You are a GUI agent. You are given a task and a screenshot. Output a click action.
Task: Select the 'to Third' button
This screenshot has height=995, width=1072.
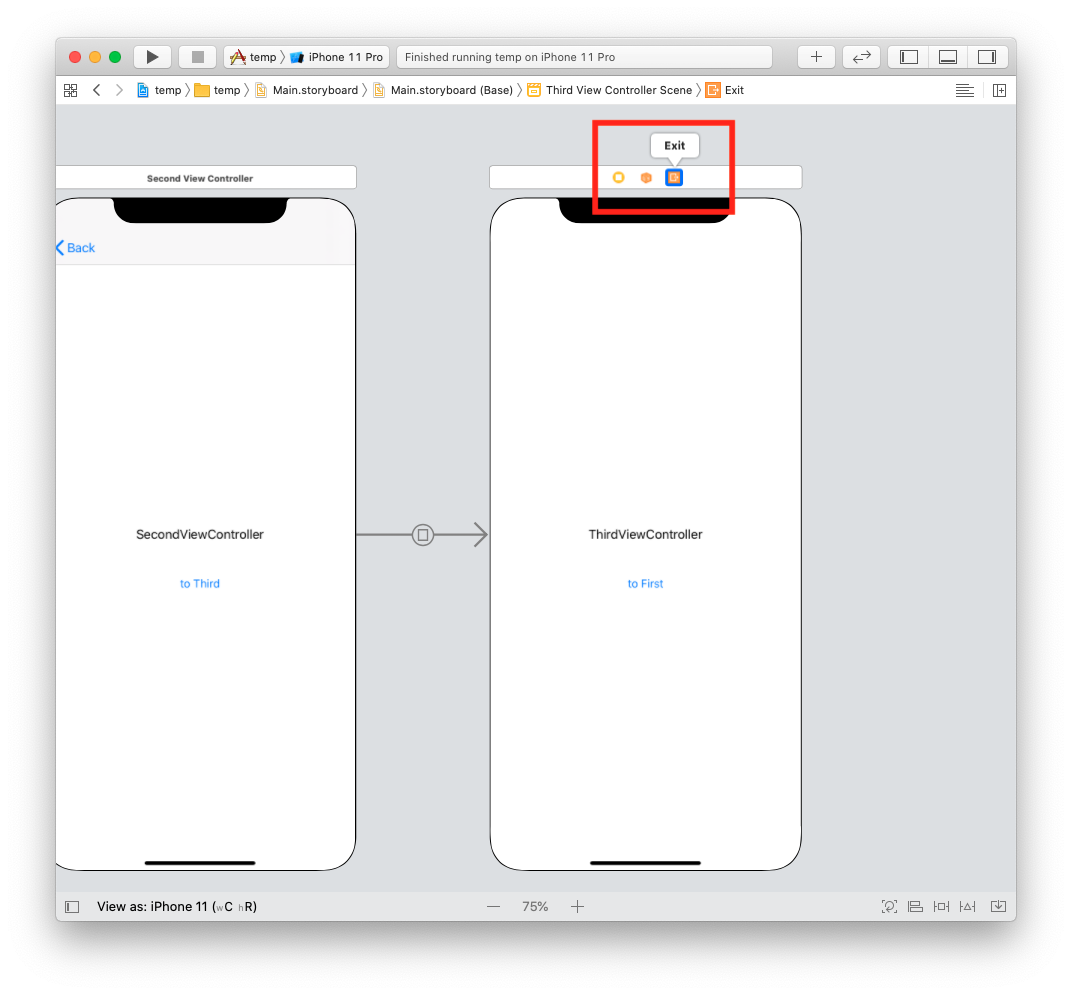(x=200, y=583)
